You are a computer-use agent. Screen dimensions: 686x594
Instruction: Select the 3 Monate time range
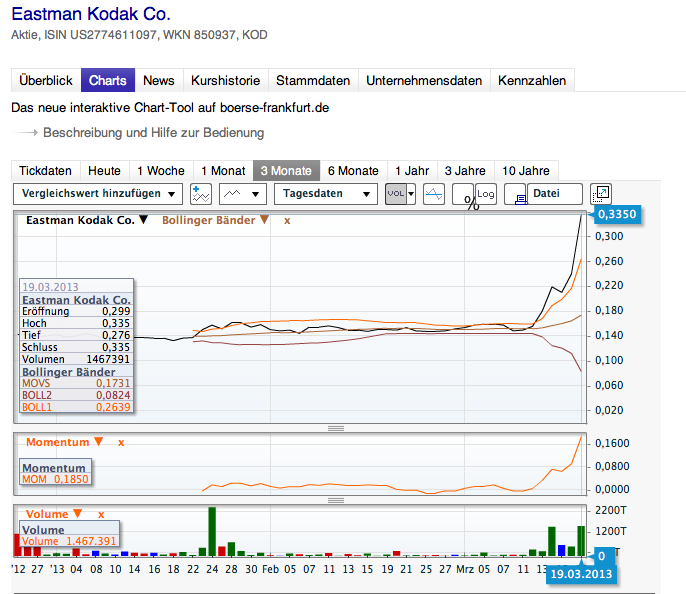coord(286,171)
